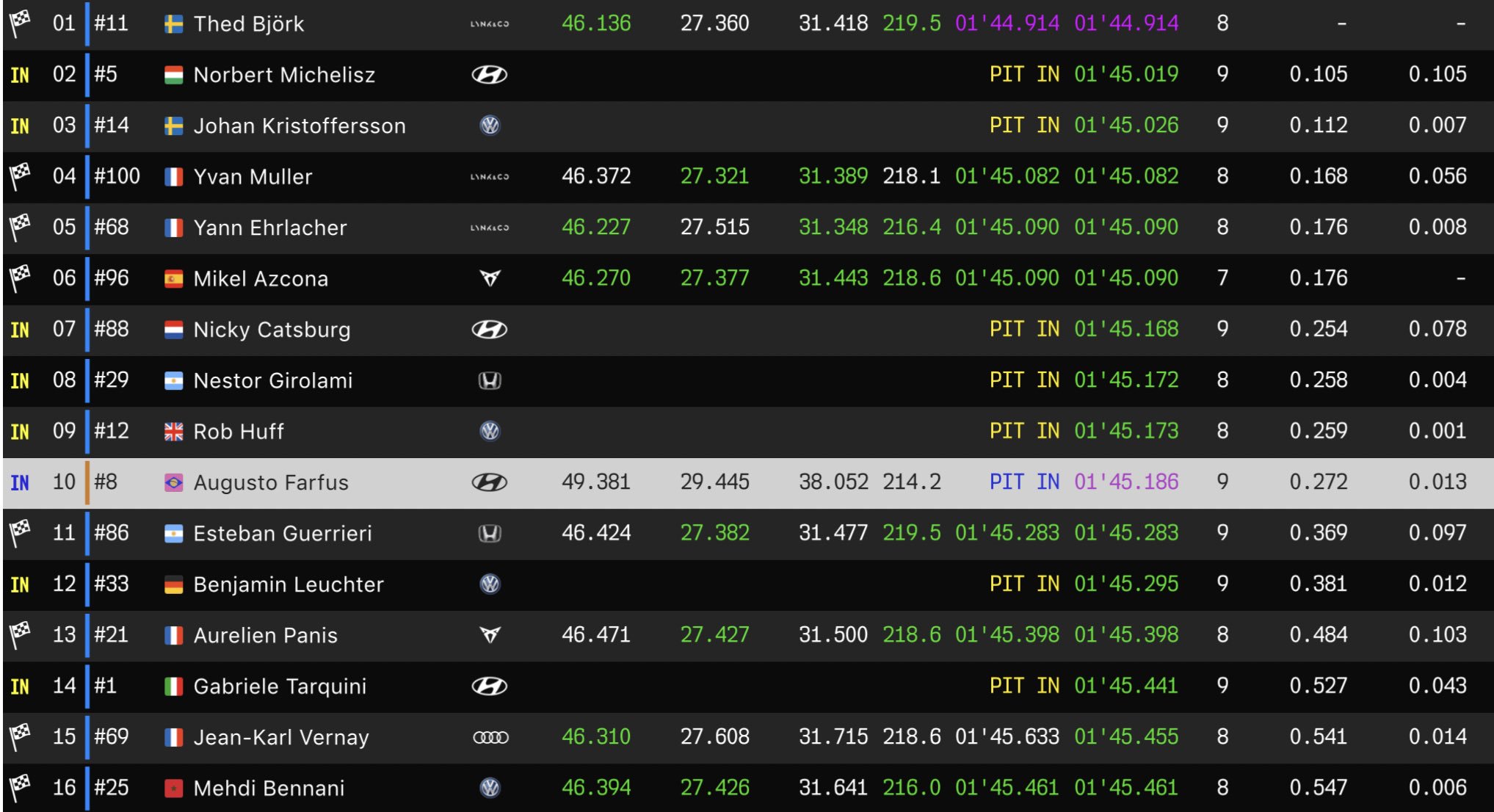This screenshot has height=812, width=1494.
Task: Click Benjamin Leuchter's best lap 01'45.295
Action: tap(1126, 584)
